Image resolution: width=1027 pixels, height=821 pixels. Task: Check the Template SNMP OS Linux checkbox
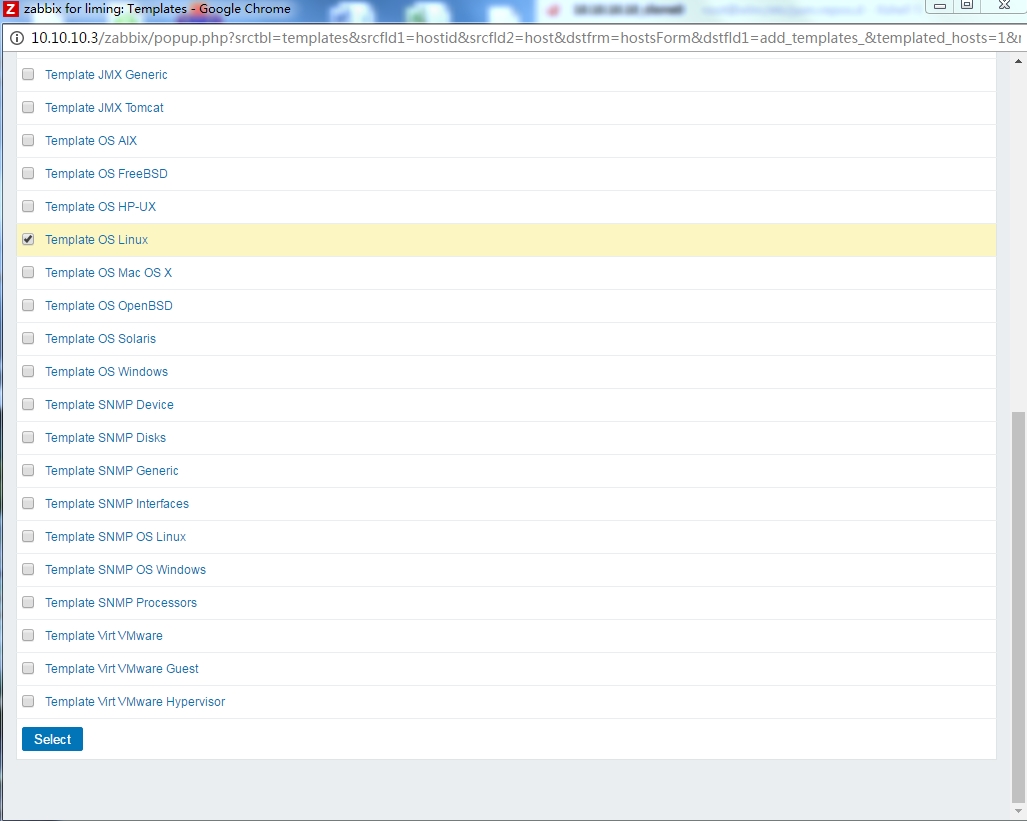(28, 536)
